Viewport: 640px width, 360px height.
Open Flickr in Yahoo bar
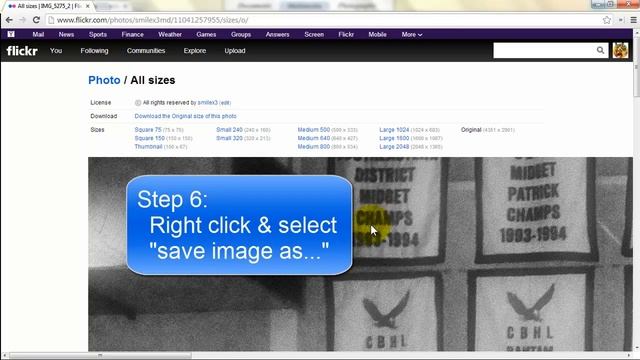pyautogui.click(x=346, y=34)
